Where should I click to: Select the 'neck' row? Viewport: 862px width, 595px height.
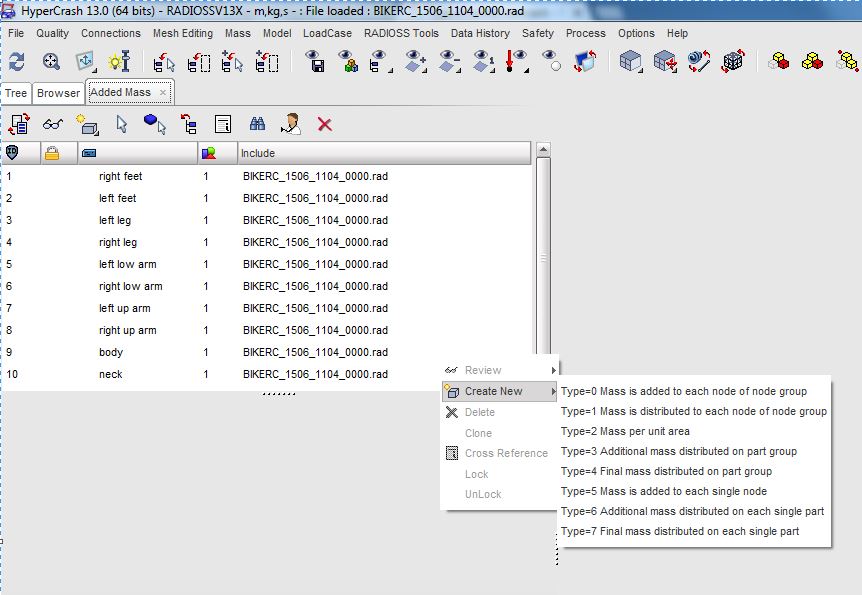[267, 374]
